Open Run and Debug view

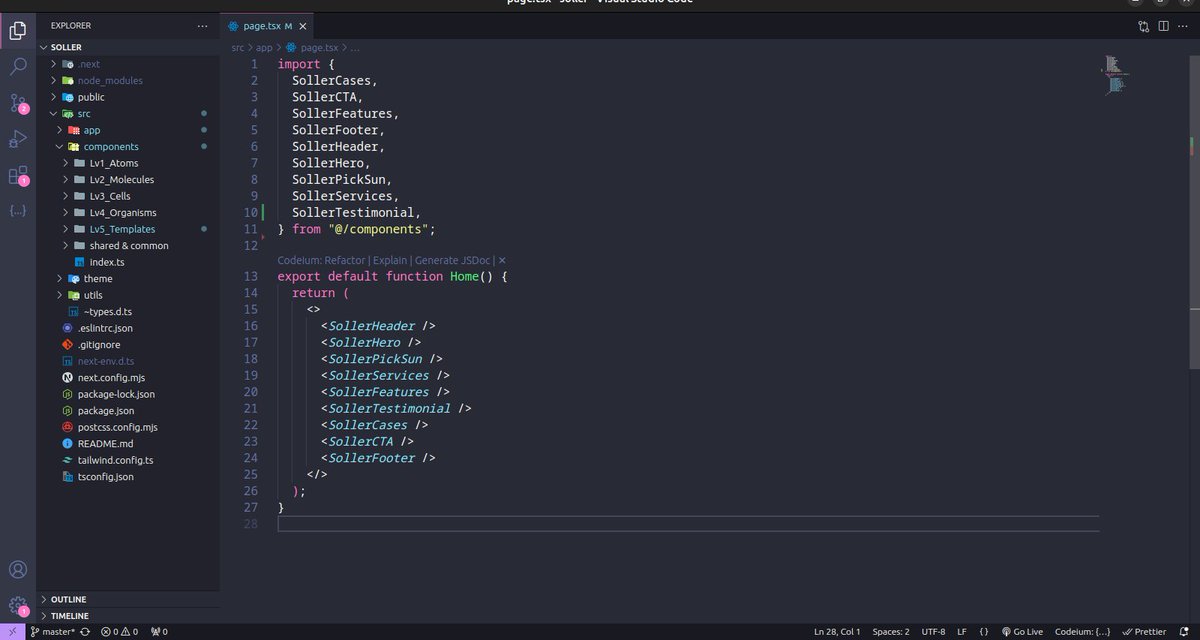tap(18, 139)
